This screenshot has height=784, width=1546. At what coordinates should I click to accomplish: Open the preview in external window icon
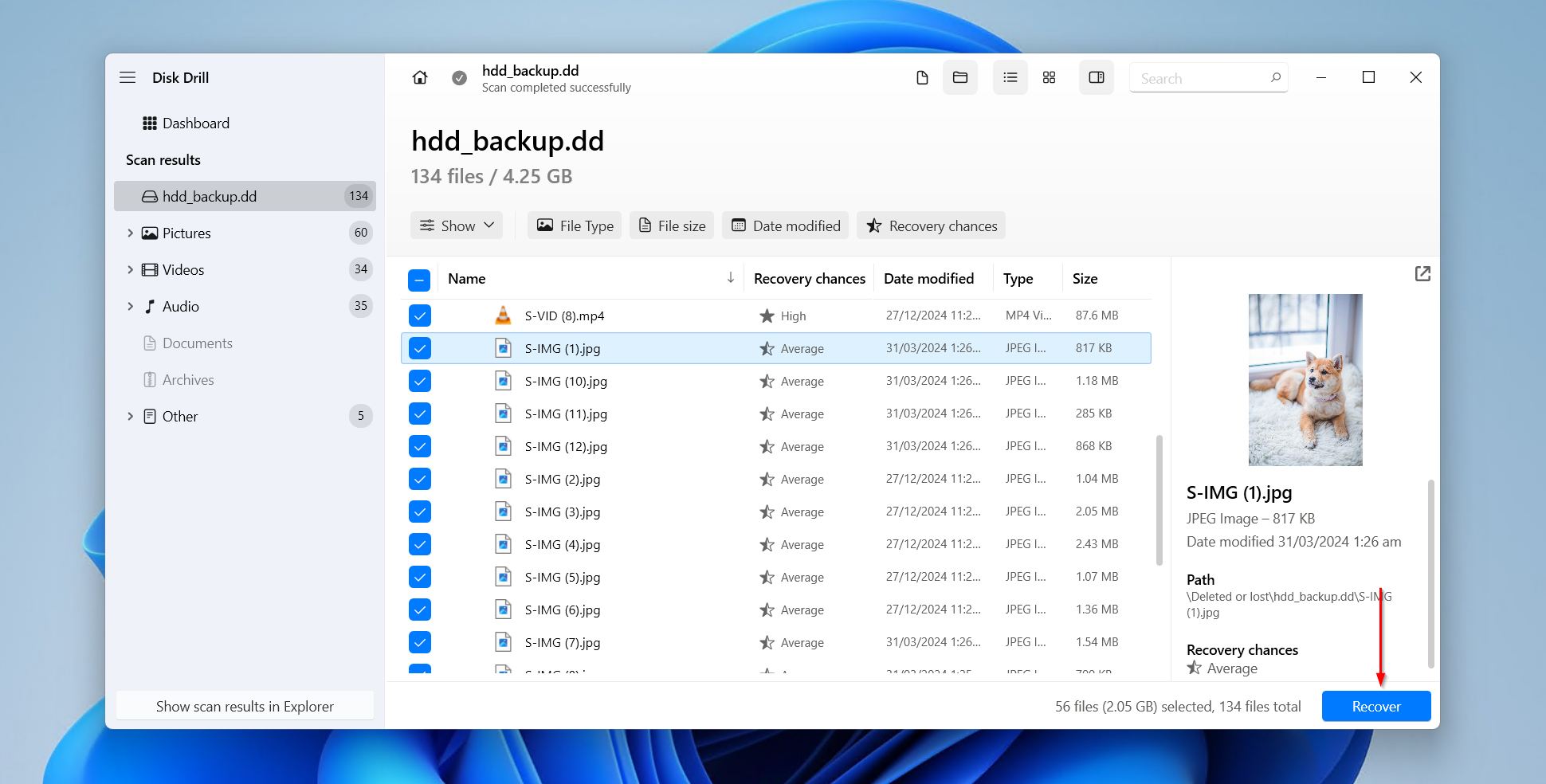click(1422, 273)
